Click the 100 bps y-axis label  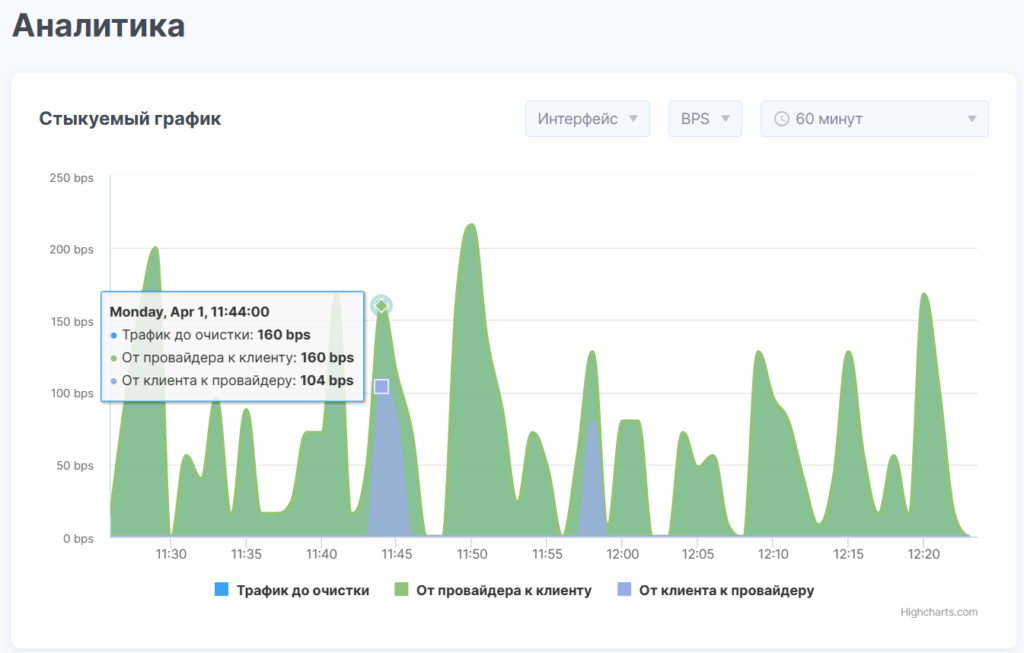72,393
